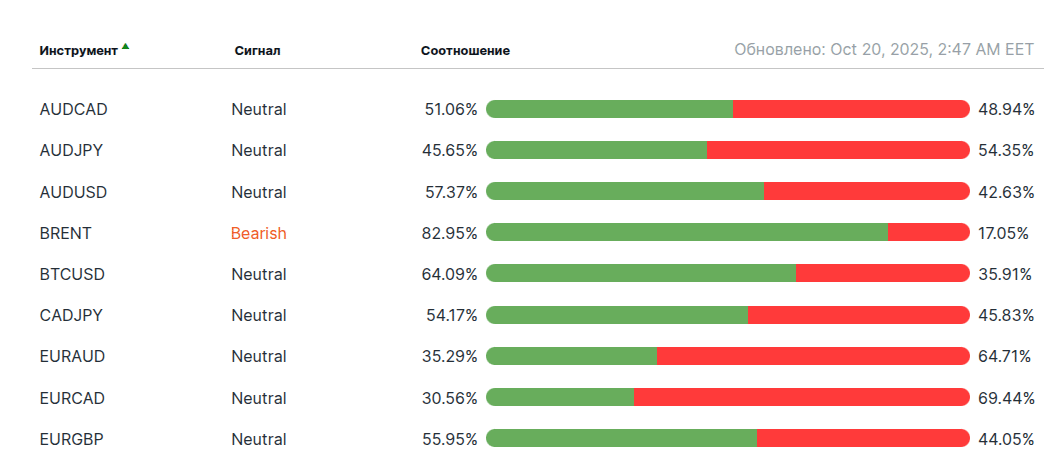Open the AUDUSD instrument
The width and height of the screenshot is (1063, 456).
73,192
